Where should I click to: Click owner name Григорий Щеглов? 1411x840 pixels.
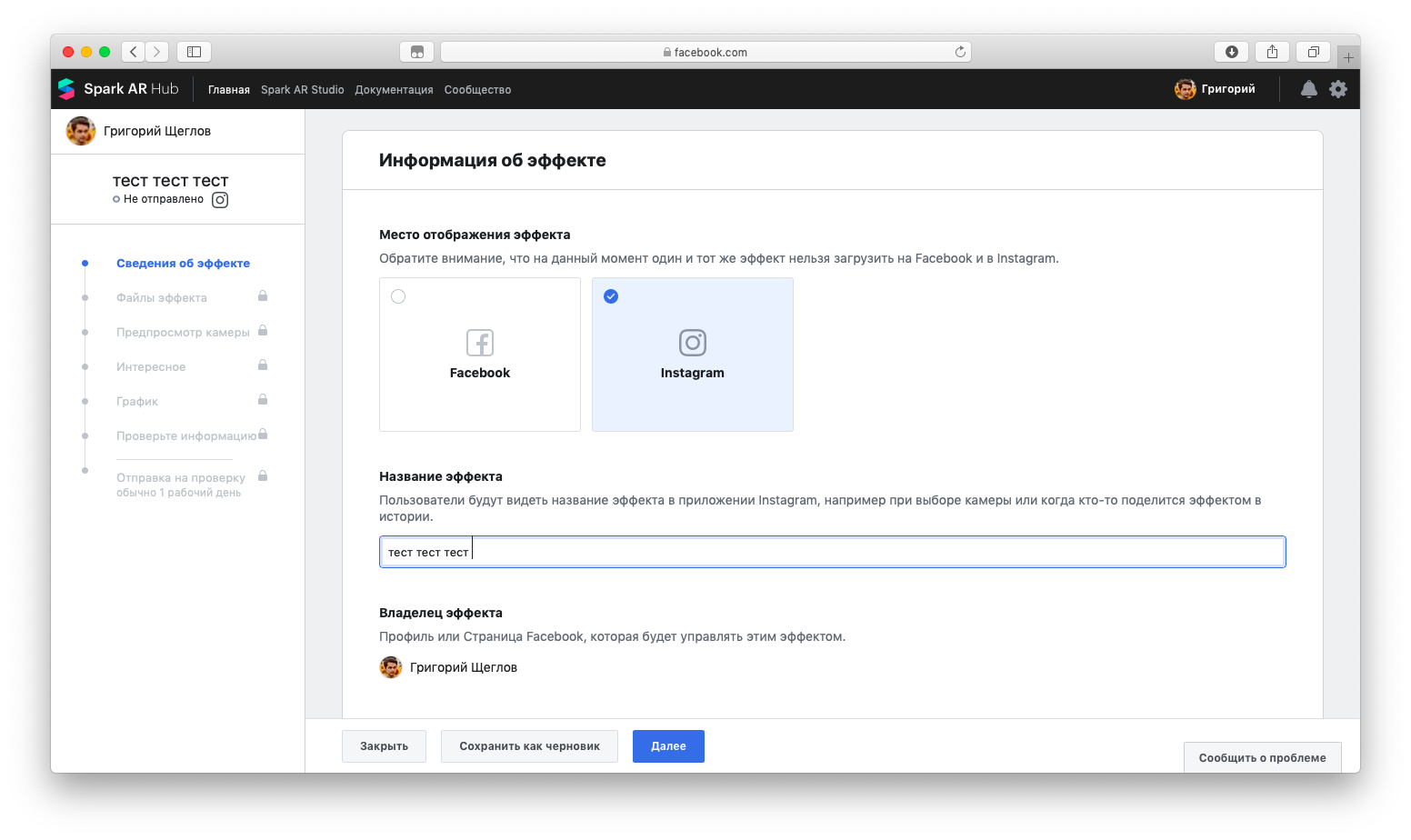coord(464,667)
